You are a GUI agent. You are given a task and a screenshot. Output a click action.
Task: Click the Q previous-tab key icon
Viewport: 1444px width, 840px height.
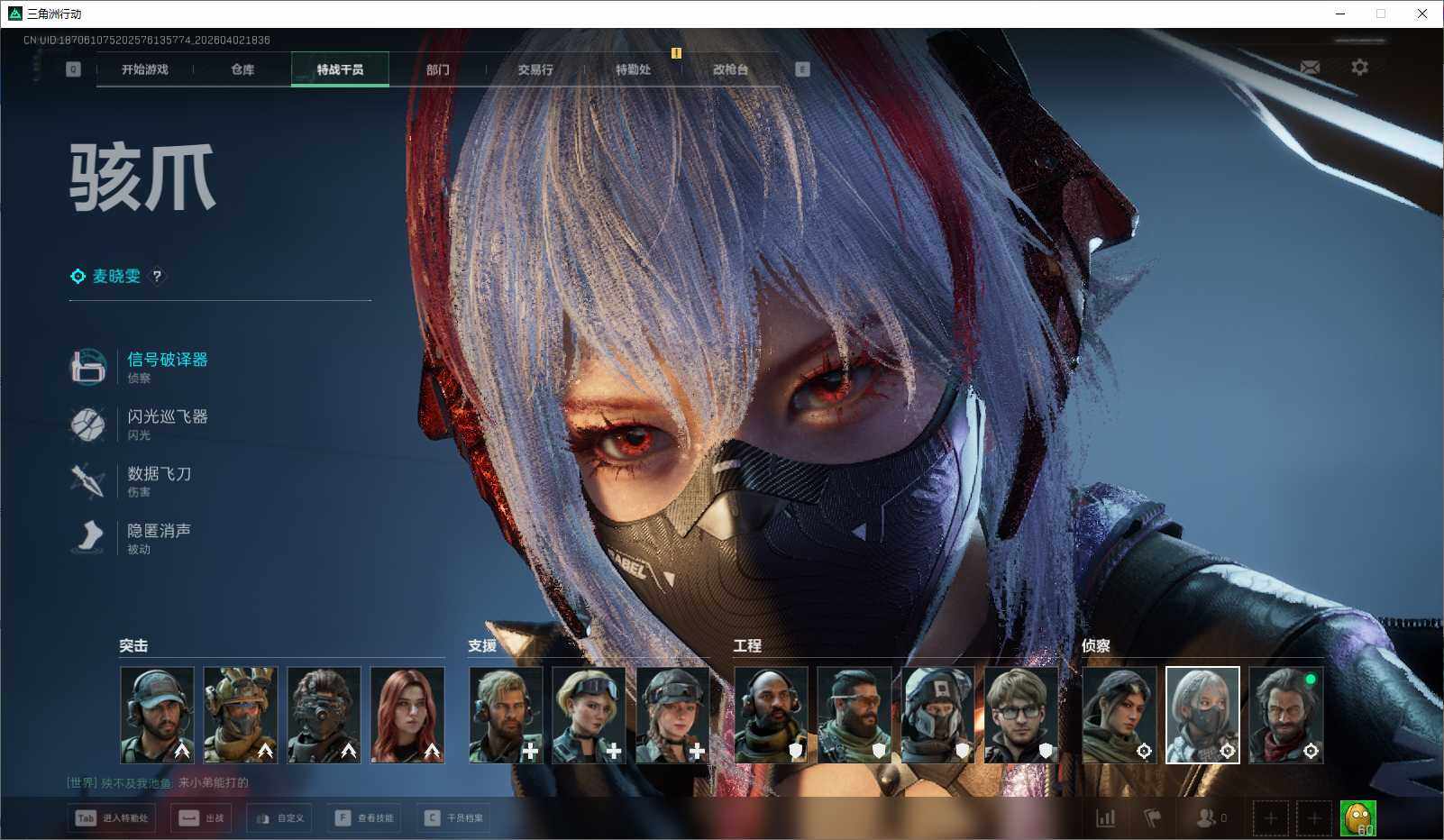pyautogui.click(x=73, y=69)
